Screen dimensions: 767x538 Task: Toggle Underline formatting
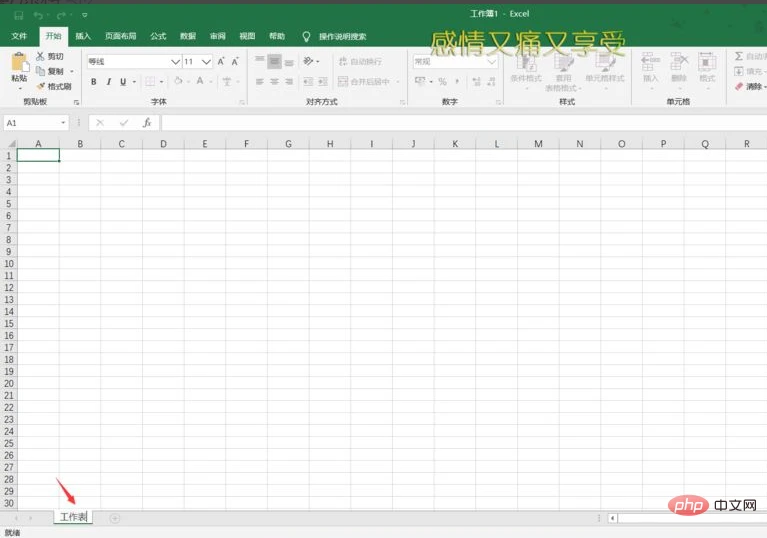click(122, 81)
